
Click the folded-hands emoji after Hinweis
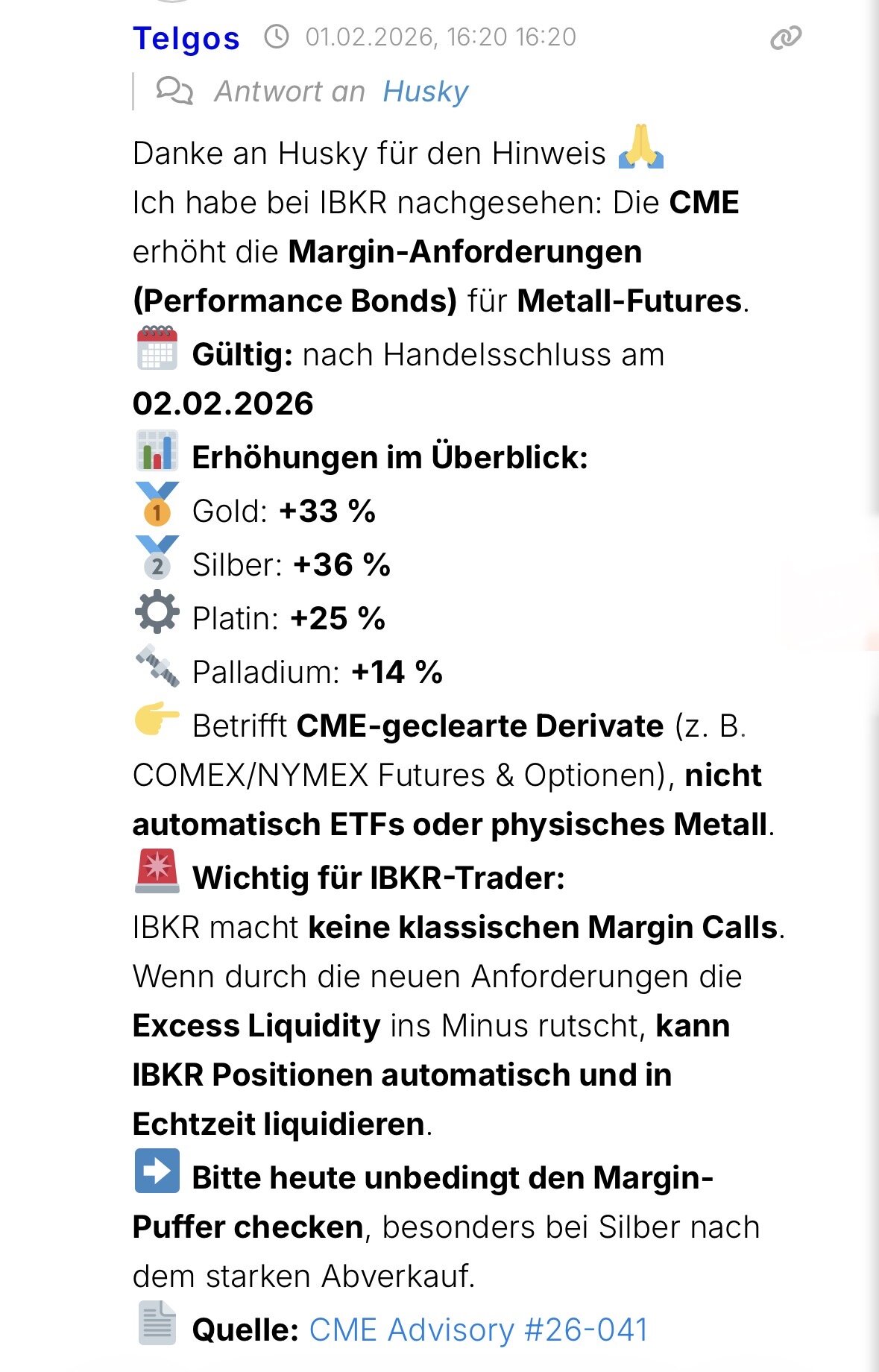[x=640, y=148]
